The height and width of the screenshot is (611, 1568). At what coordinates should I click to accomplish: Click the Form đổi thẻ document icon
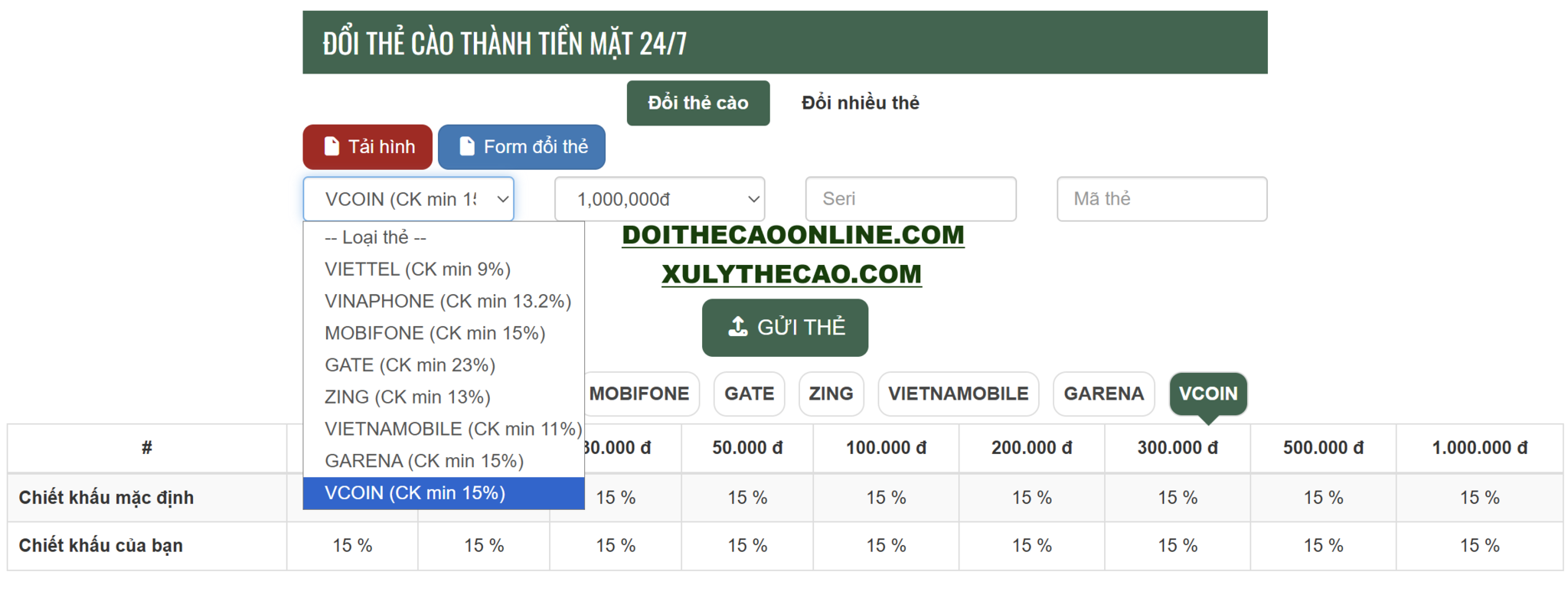point(467,146)
